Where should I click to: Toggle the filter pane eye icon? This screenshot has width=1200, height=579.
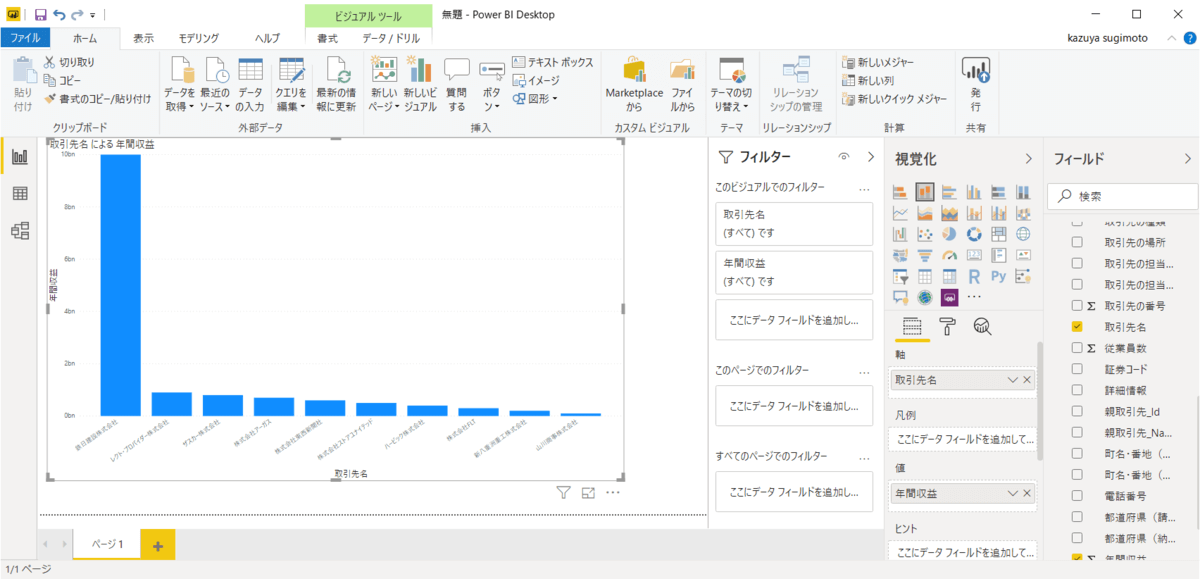tap(844, 157)
